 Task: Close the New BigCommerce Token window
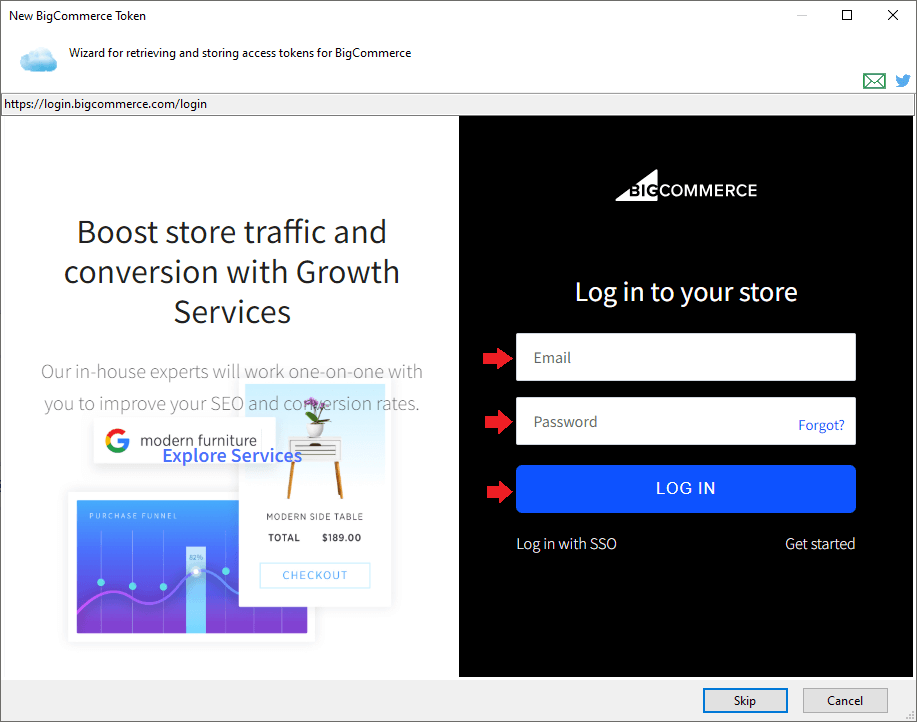(892, 15)
